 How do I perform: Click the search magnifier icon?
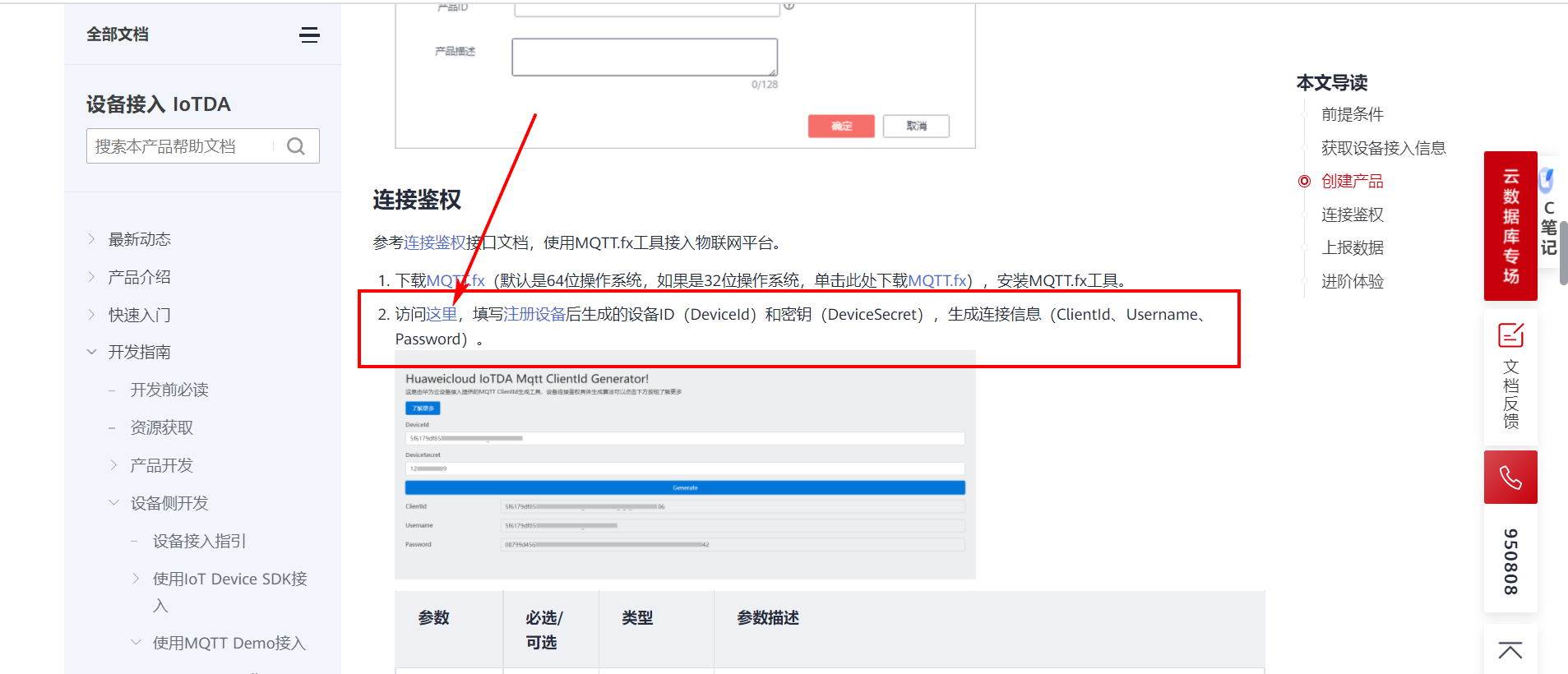[296, 146]
